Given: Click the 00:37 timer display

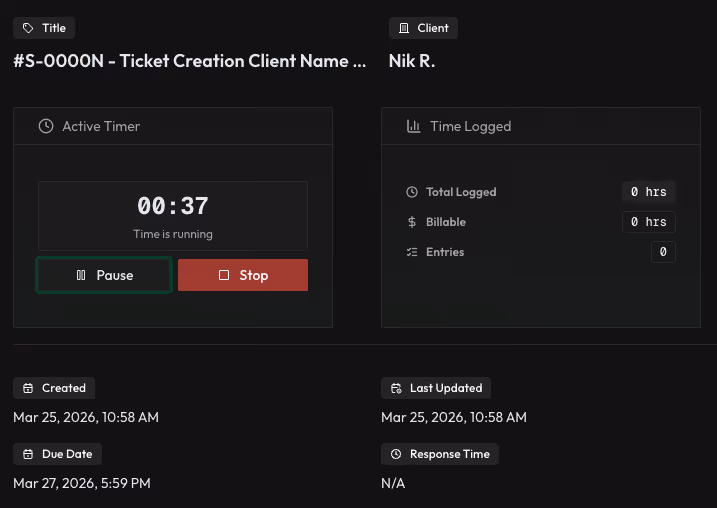Looking at the screenshot, I should point(173,205).
